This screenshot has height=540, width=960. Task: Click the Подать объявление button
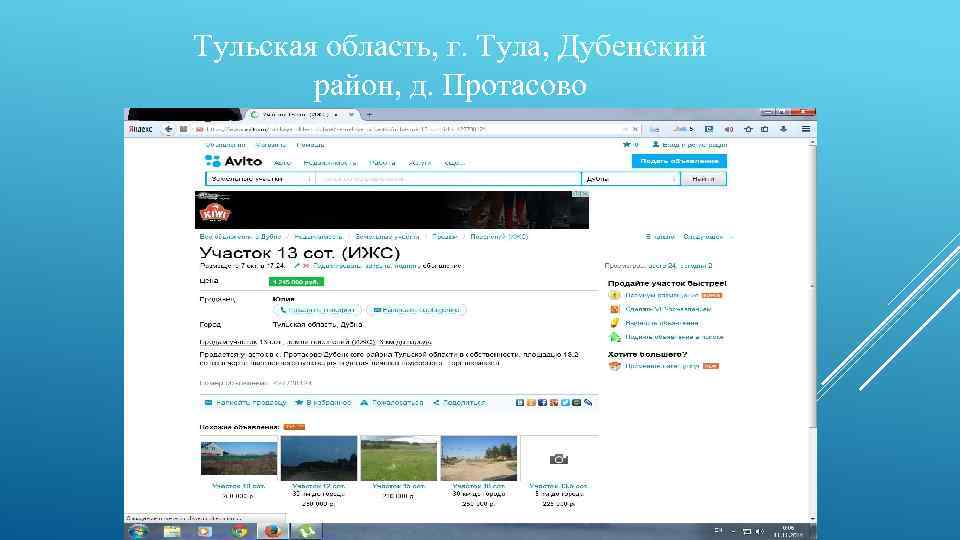pyautogui.click(x=679, y=161)
